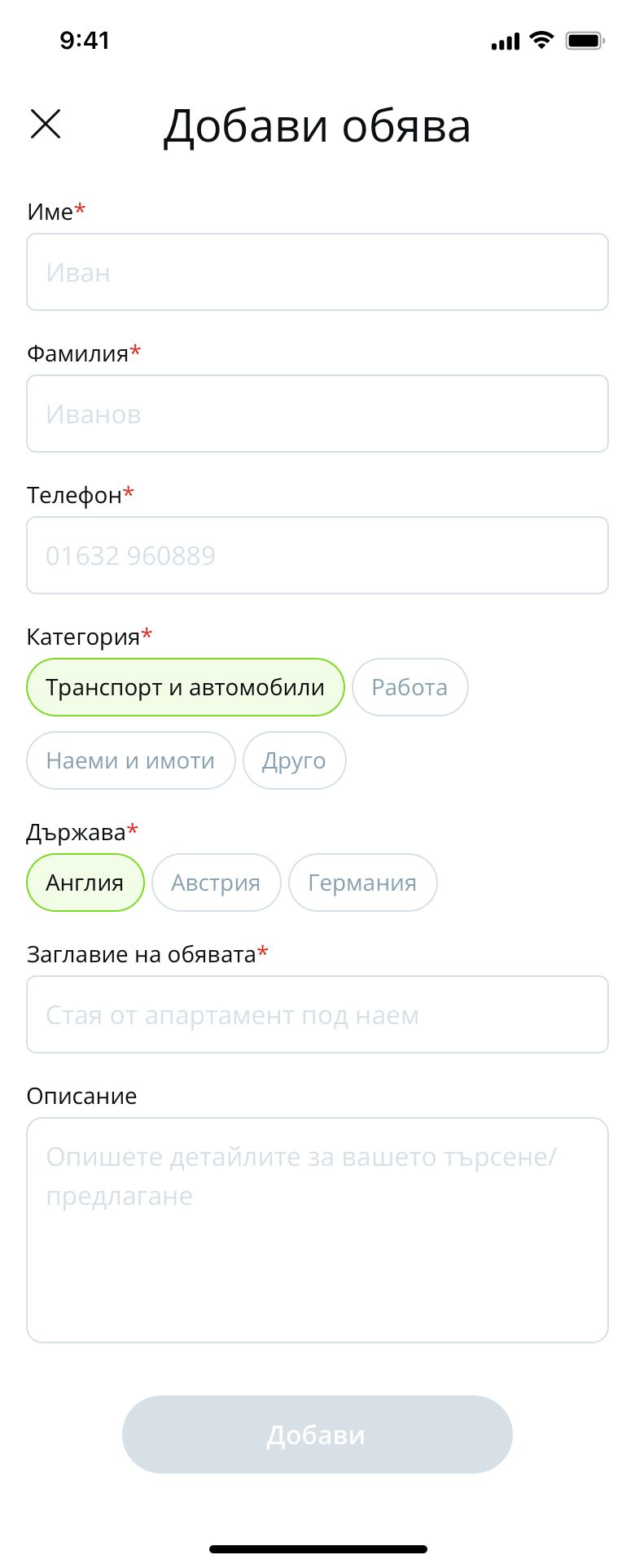Enter the Телефон number field
The image size is (635, 1568).
click(317, 555)
